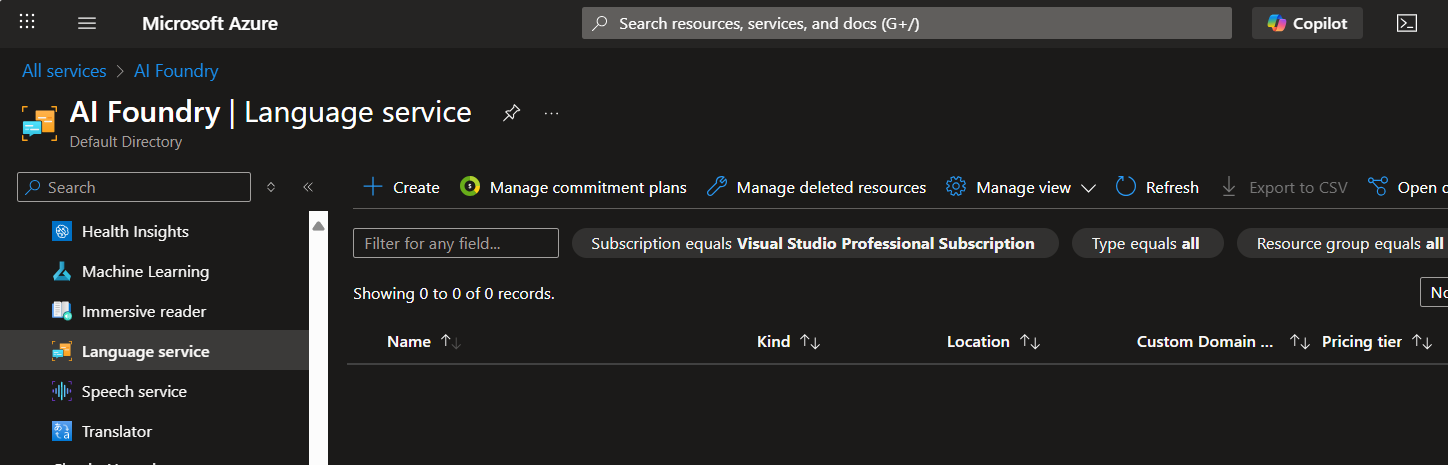The width and height of the screenshot is (1448, 465).
Task: Click the Manage view gear icon
Action: [x=956, y=187]
